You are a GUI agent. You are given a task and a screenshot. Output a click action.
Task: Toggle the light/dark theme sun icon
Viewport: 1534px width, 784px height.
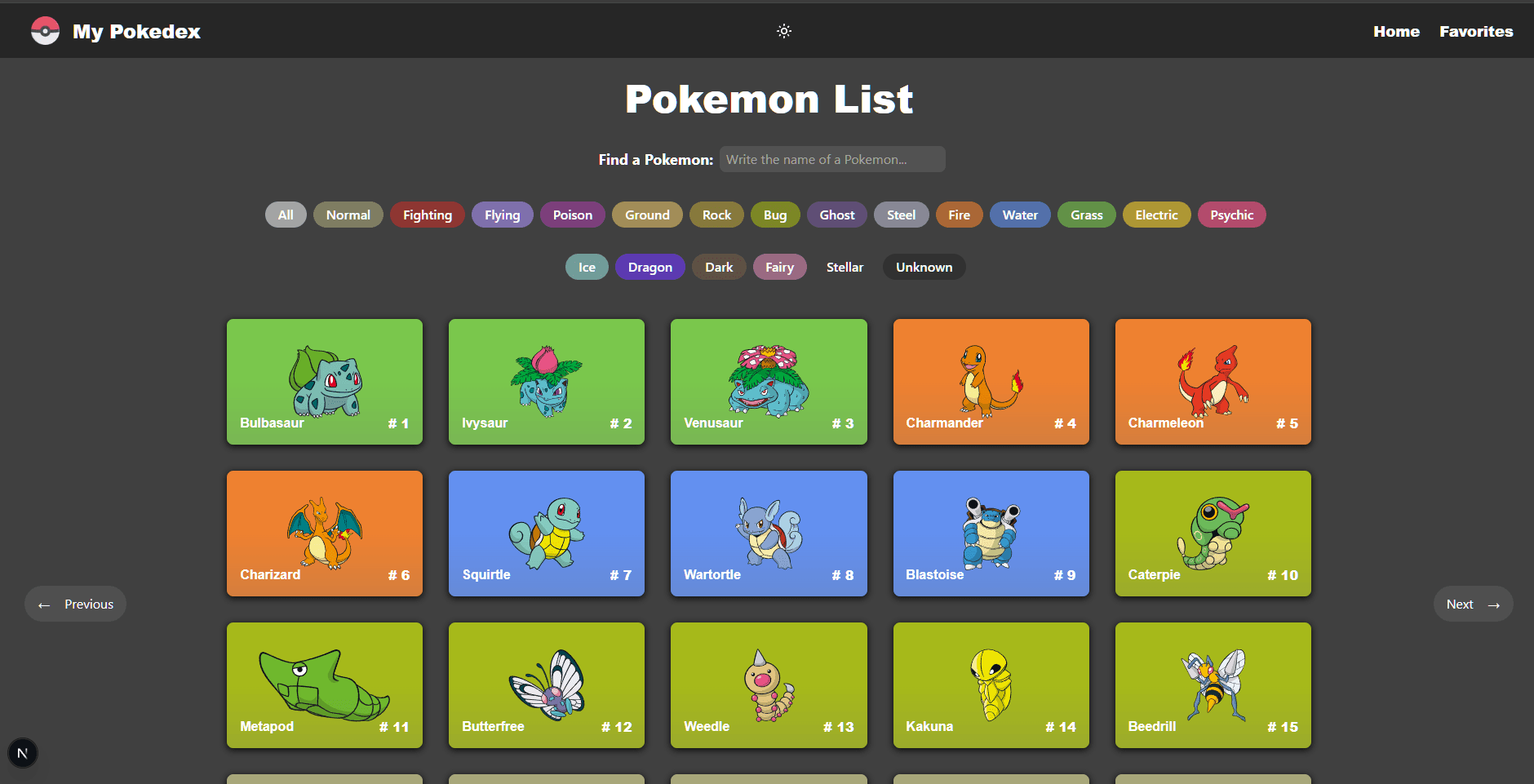tap(784, 31)
